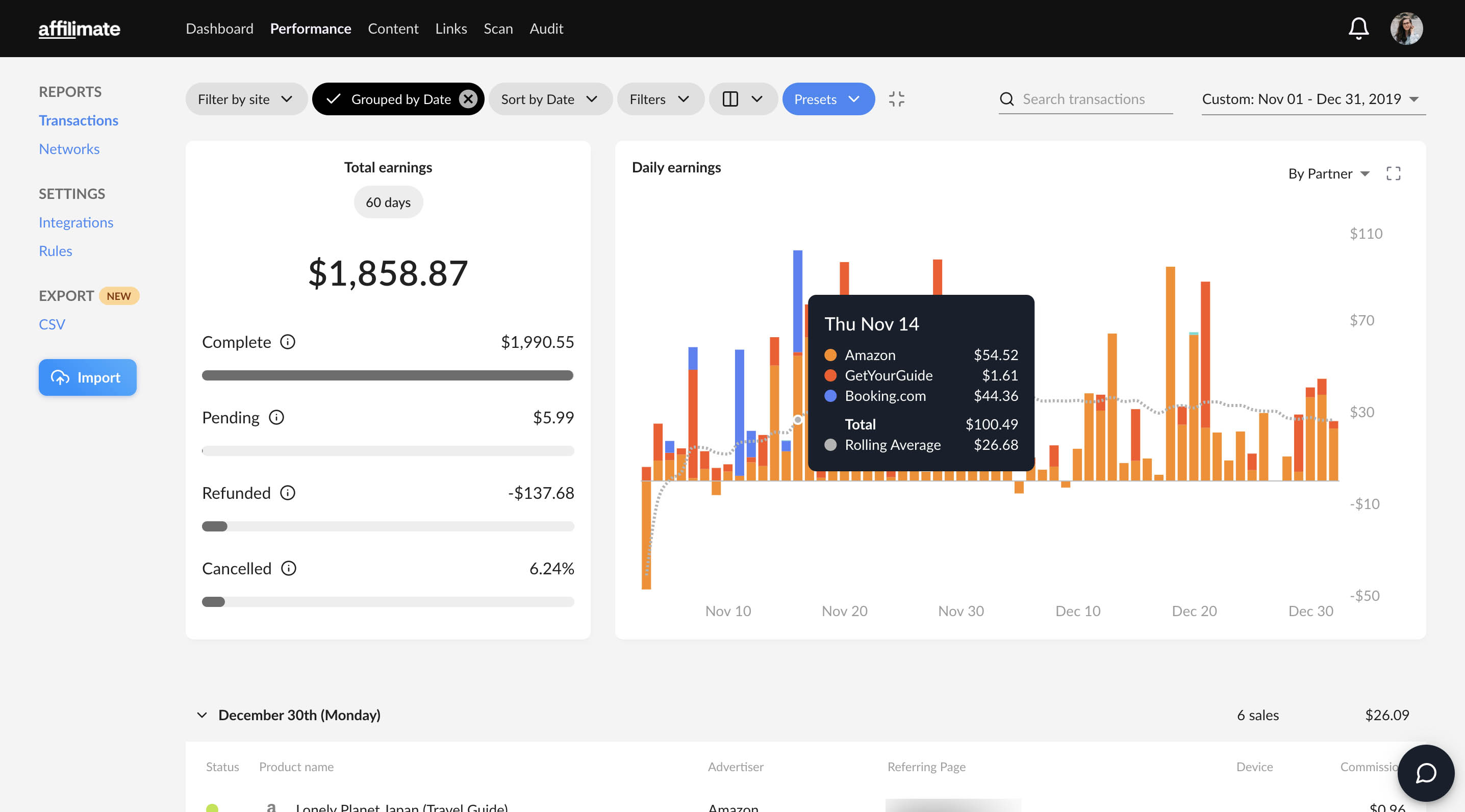Click the Status column header
The width and height of the screenshot is (1465, 812).
[x=222, y=767]
